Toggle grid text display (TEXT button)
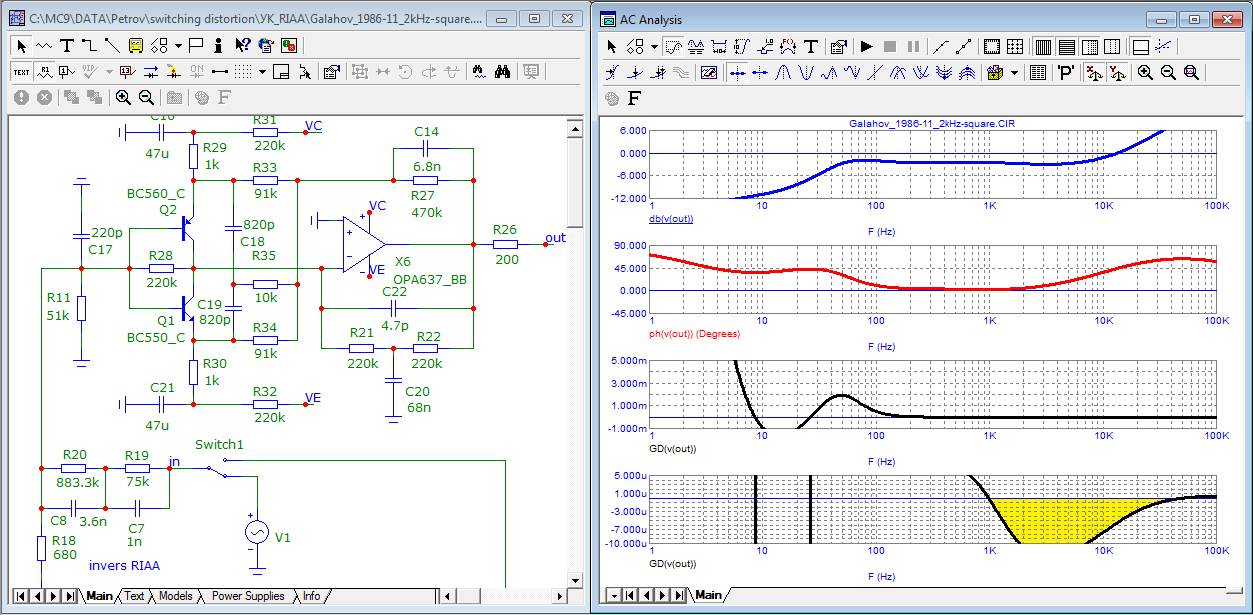This screenshot has width=1253, height=615. coord(21,71)
